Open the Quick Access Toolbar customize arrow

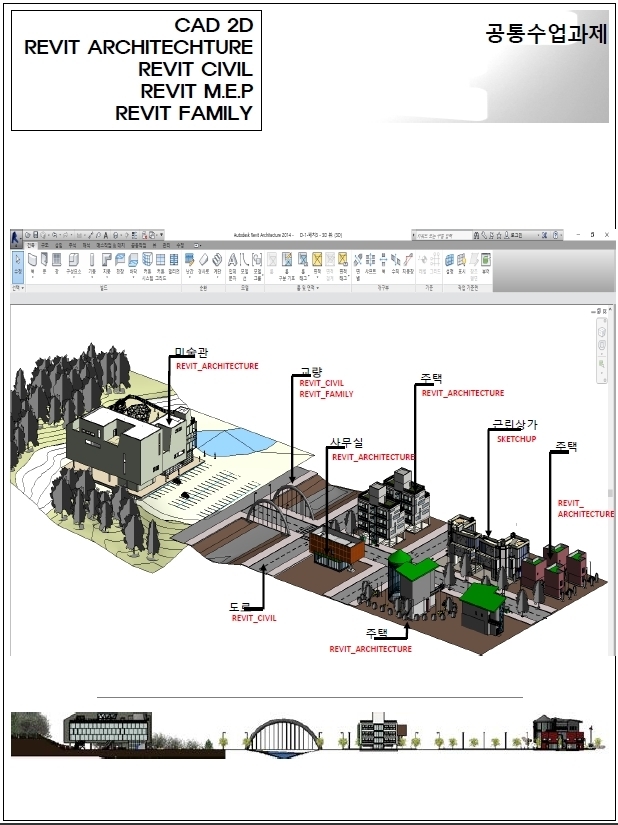point(161,235)
